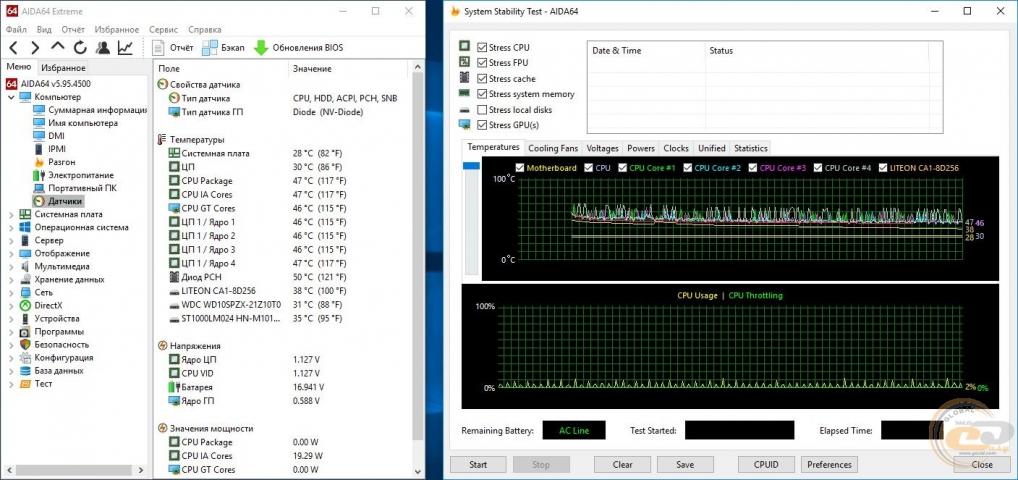Open the graph chart toolbar icon
This screenshot has height=480, width=1018.
(125, 47)
